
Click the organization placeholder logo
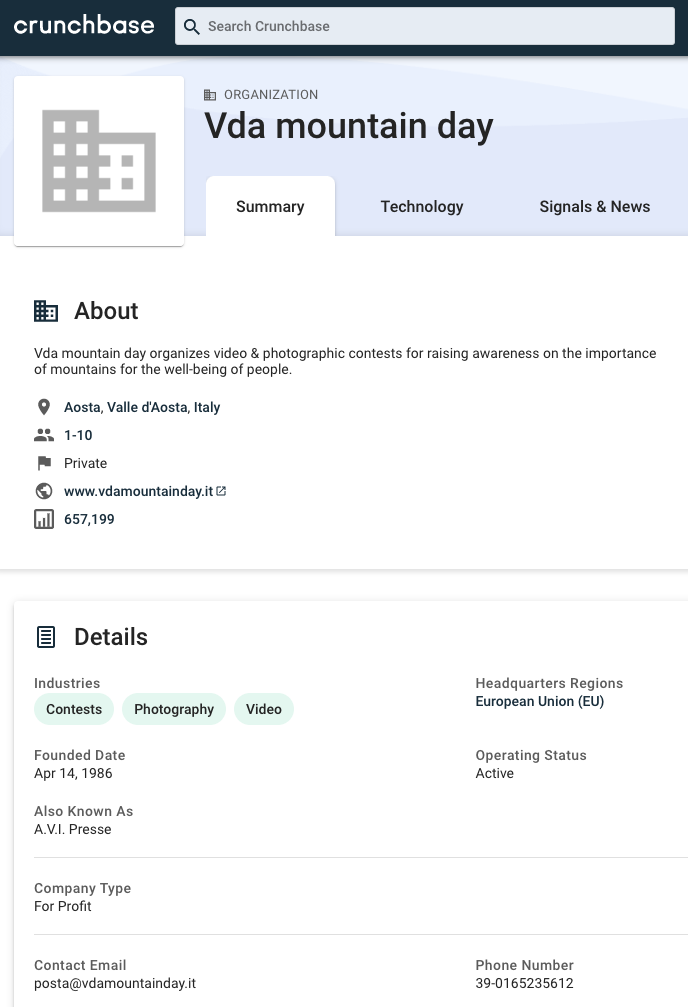click(x=99, y=161)
